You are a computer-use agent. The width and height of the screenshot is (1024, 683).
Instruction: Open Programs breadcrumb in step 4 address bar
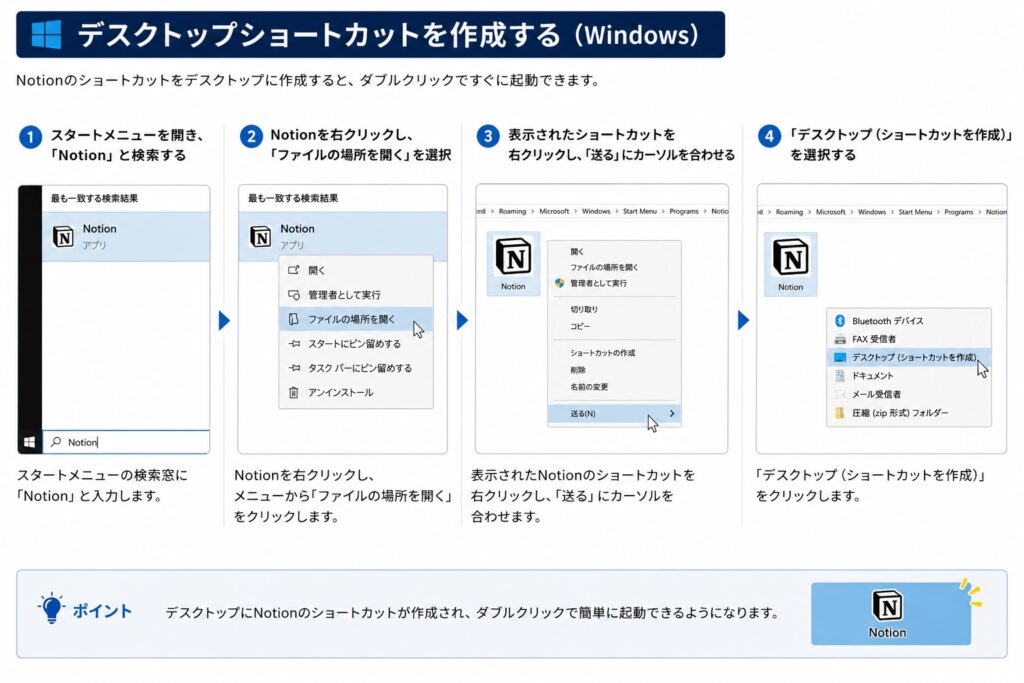(959, 212)
